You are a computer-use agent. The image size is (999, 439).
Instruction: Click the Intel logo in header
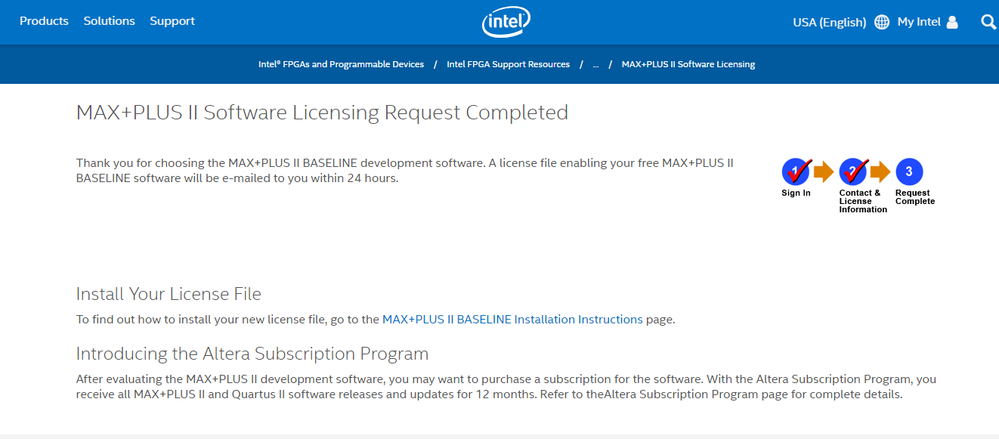[507, 22]
